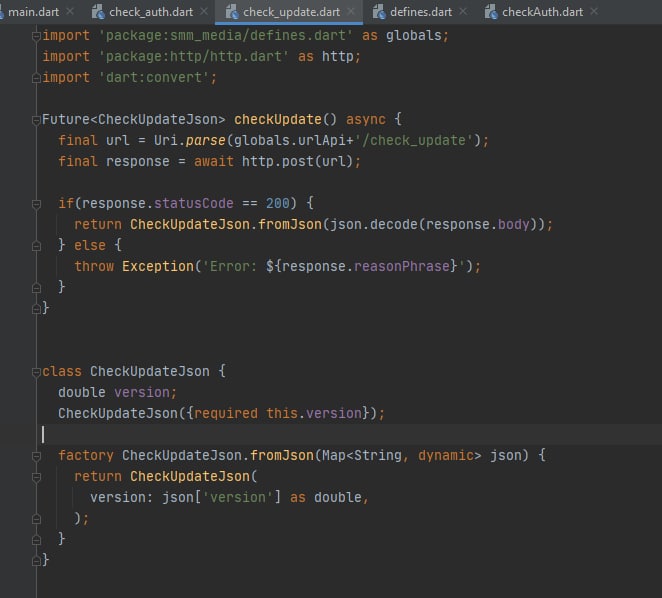The image size is (662, 598).
Task: Collapse the factory fromJson fold marker
Action: pos(36,456)
